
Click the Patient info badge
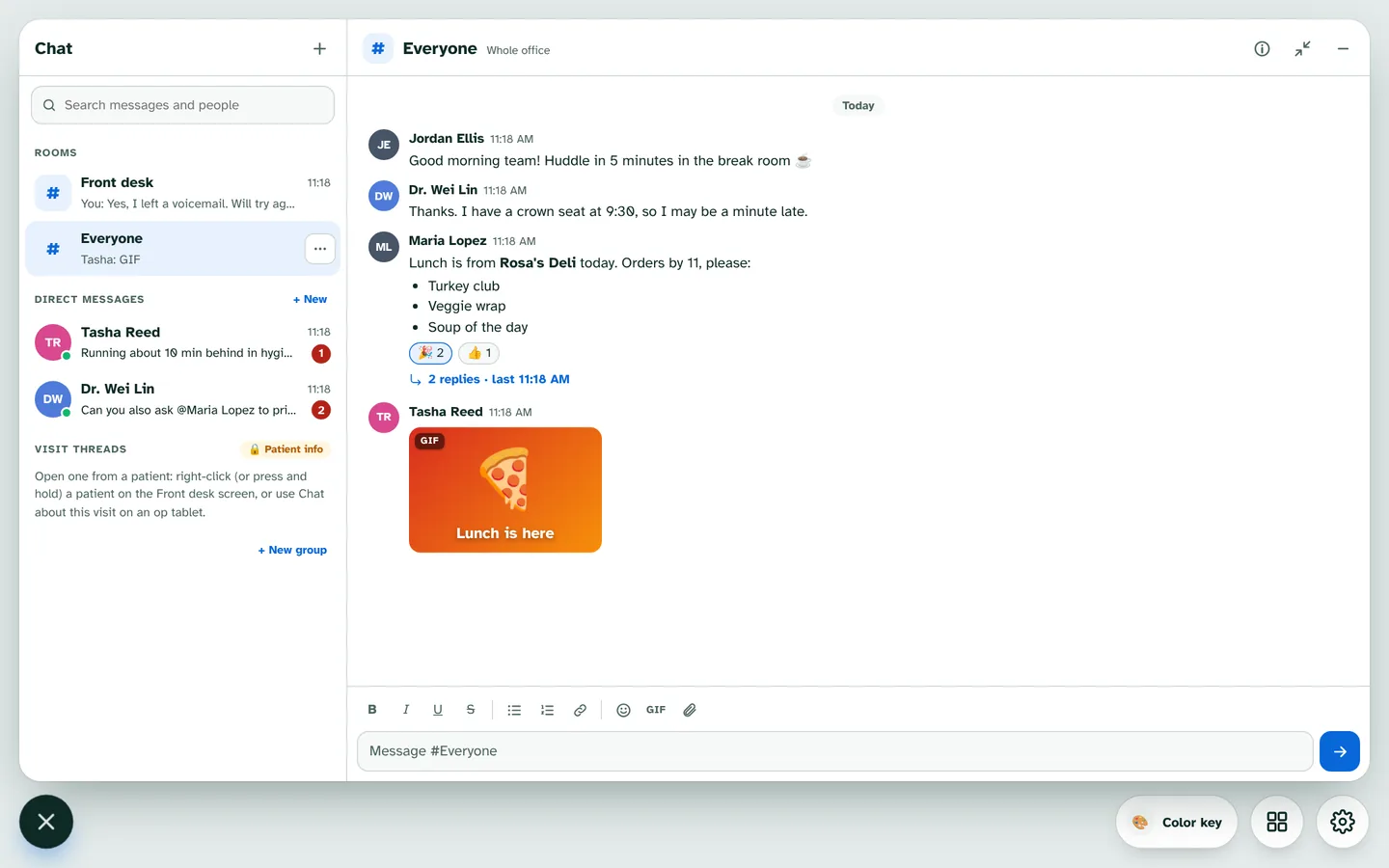pos(286,449)
